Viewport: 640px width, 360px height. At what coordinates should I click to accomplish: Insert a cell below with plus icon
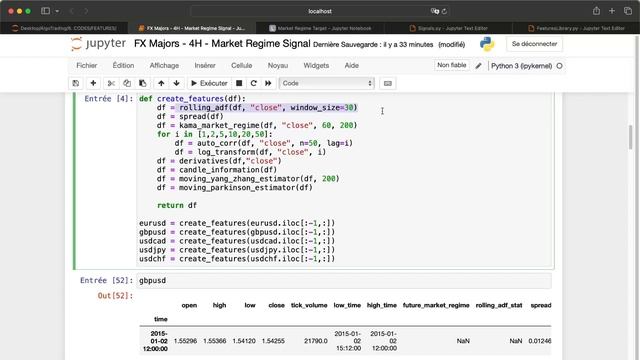coord(93,83)
